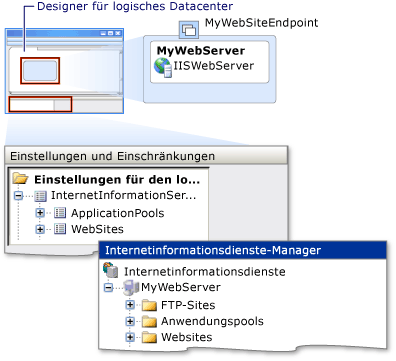Select the Websites tree item label
396x361 pixels.
pyautogui.click(x=187, y=337)
